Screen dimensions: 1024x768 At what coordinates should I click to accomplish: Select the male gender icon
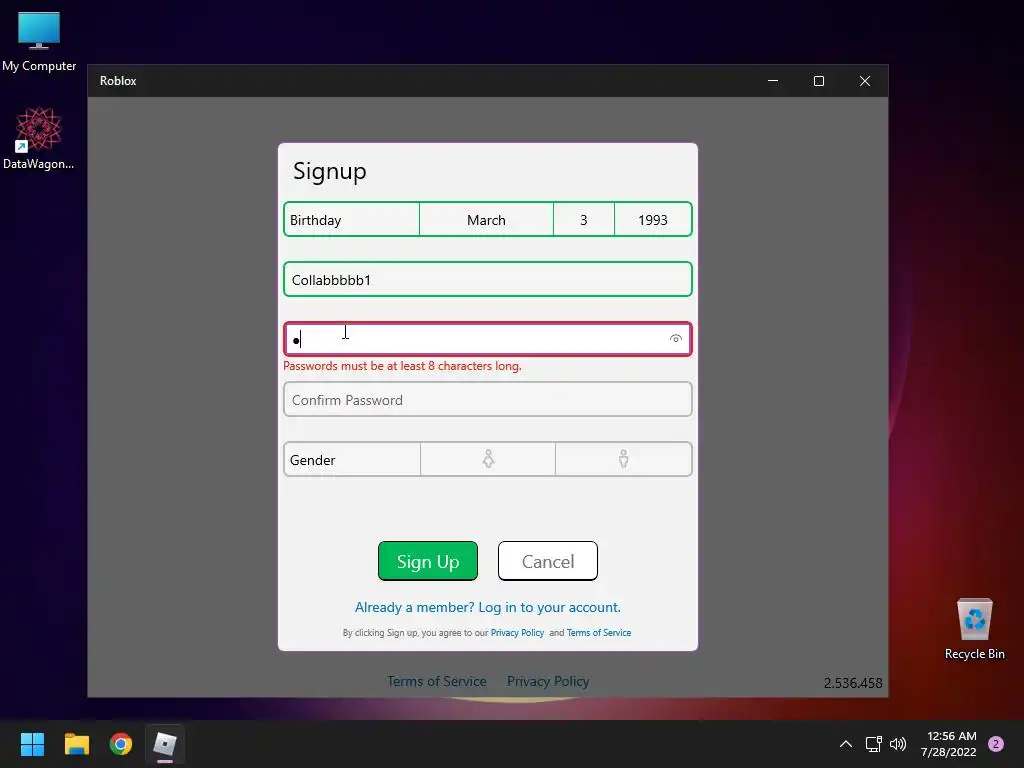point(624,459)
